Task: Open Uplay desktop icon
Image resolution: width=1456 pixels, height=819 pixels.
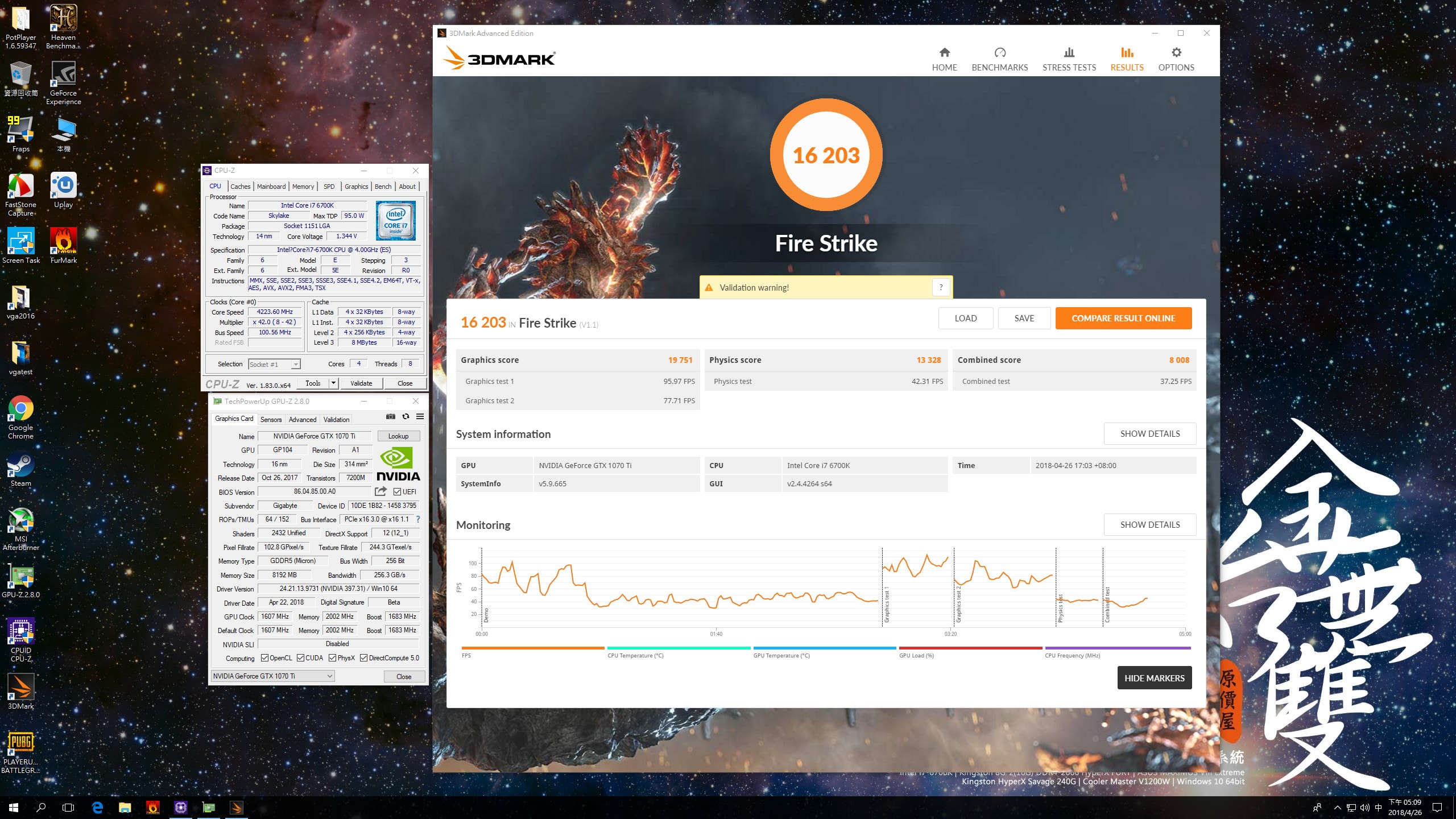Action: click(63, 191)
